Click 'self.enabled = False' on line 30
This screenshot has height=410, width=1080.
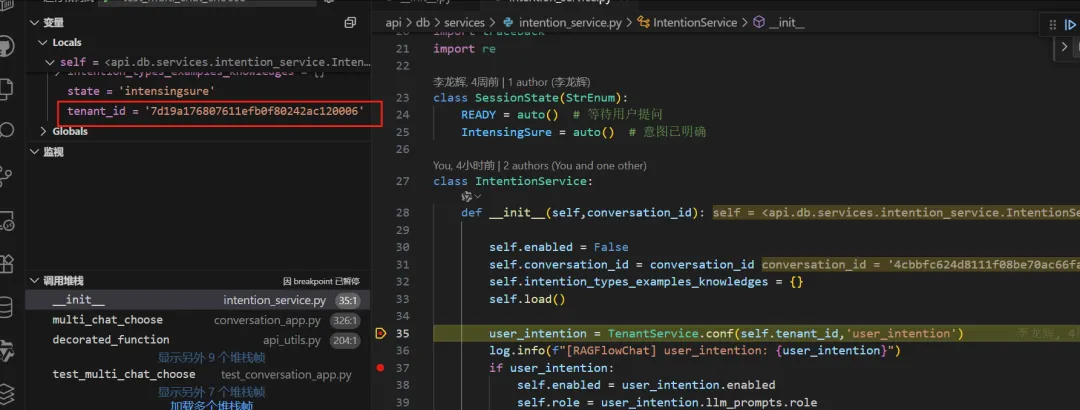coord(559,247)
